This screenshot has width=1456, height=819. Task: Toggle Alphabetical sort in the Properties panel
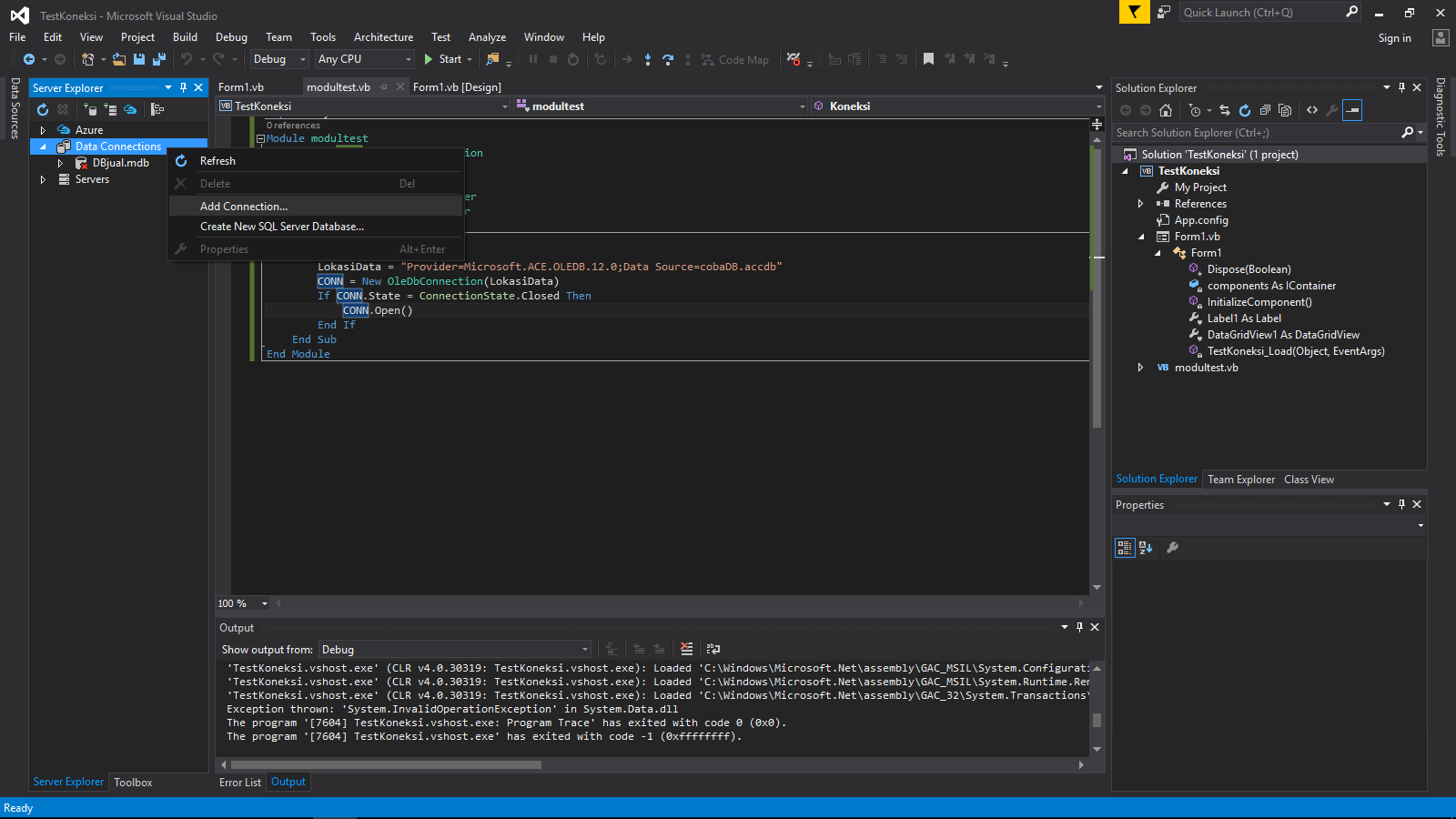pyautogui.click(x=1146, y=548)
